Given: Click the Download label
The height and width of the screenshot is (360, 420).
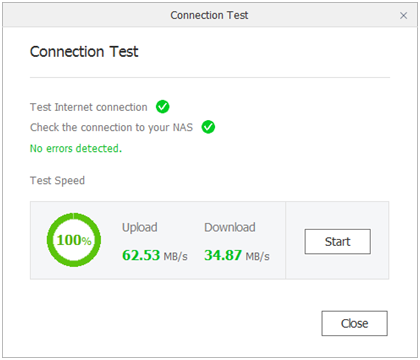Looking at the screenshot, I should click(230, 227).
